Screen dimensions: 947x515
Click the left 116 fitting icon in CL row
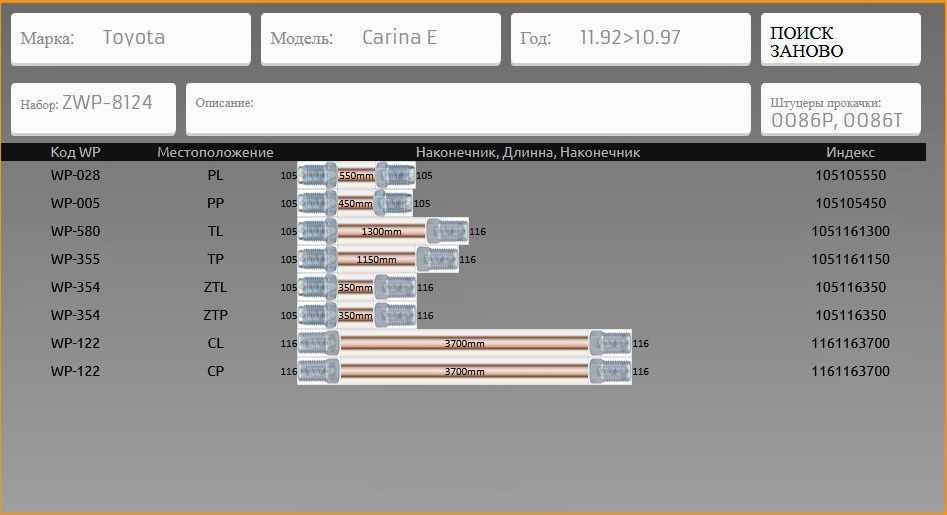[319, 344]
